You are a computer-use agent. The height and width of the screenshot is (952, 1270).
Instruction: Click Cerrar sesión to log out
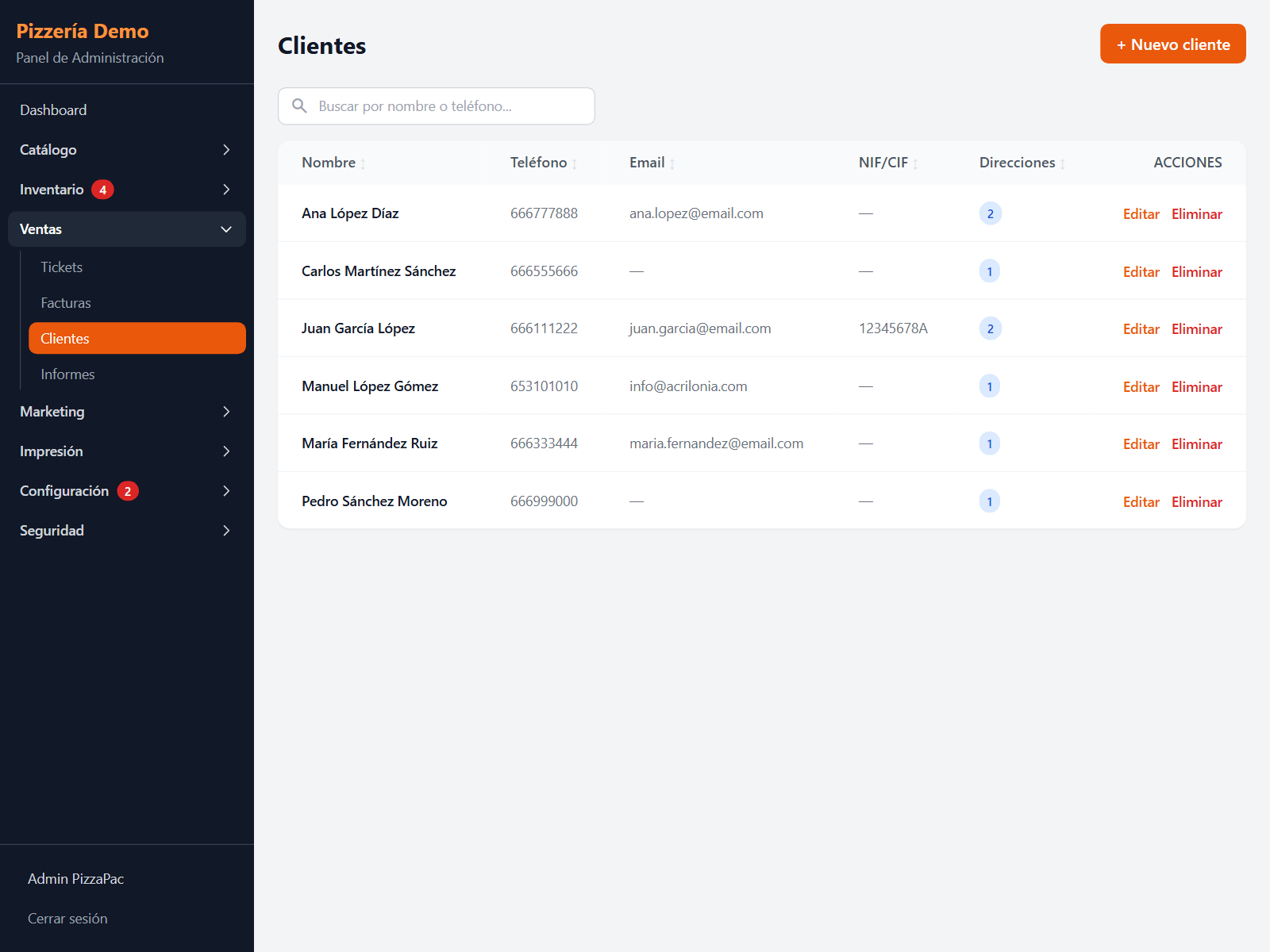(67, 919)
